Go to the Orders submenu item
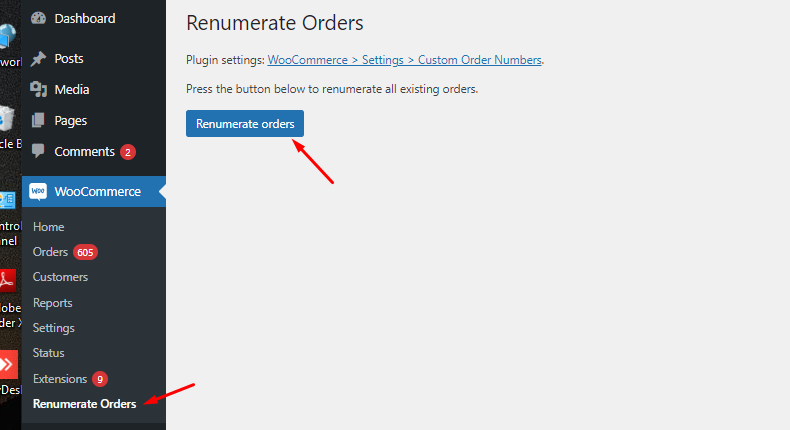 (50, 252)
